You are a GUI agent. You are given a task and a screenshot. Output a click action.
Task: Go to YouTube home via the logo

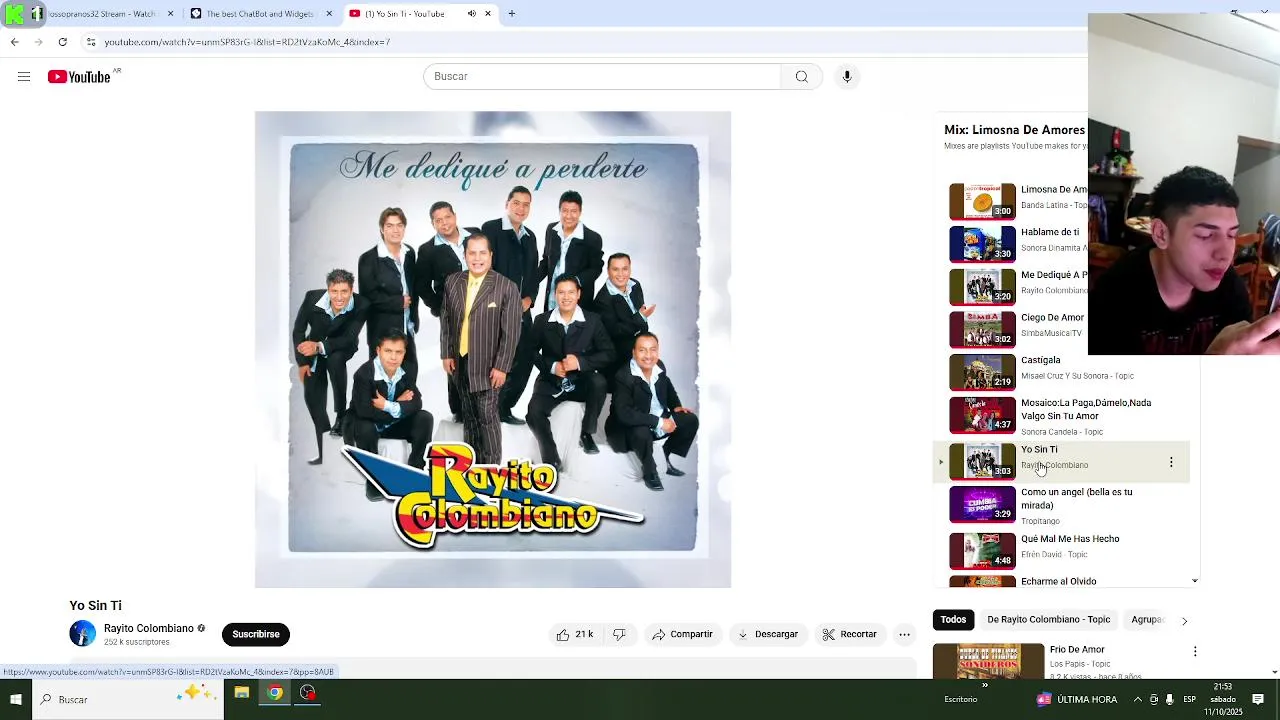(x=79, y=77)
